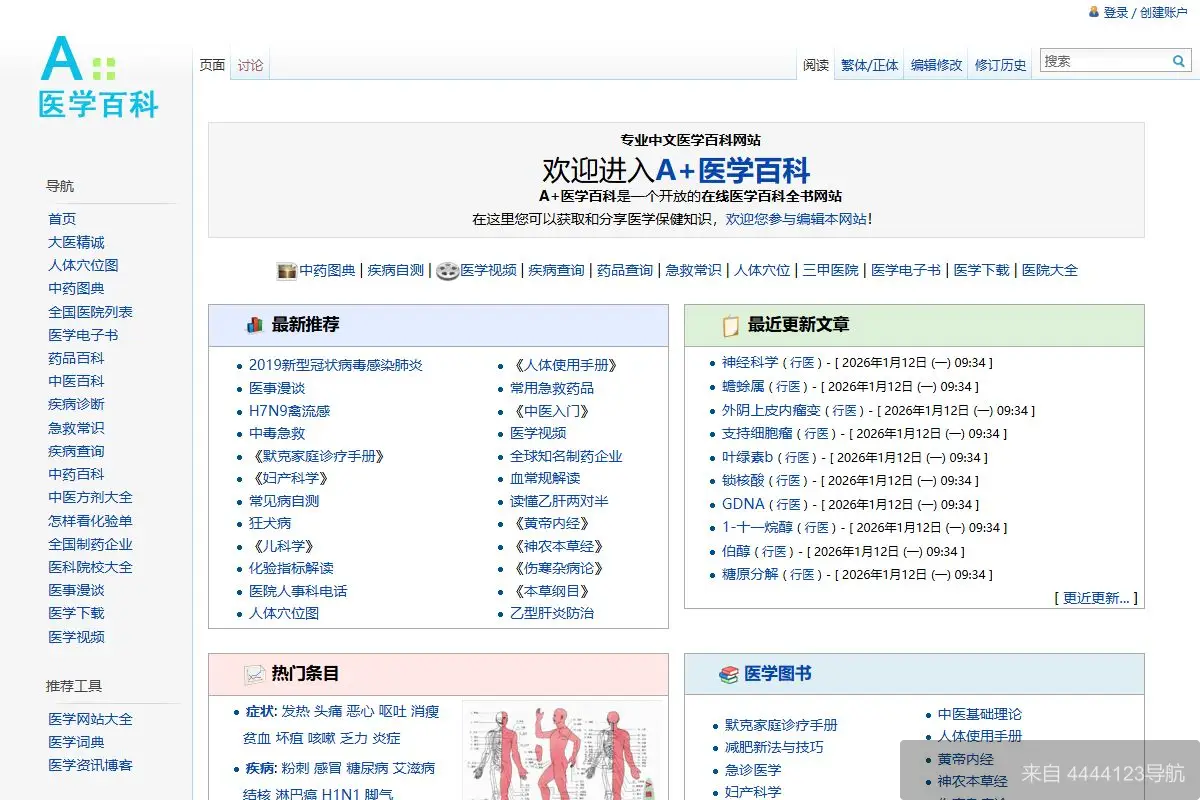Click the document icon beside 热门条目
Viewport: 1200px width, 800px height.
255,674
